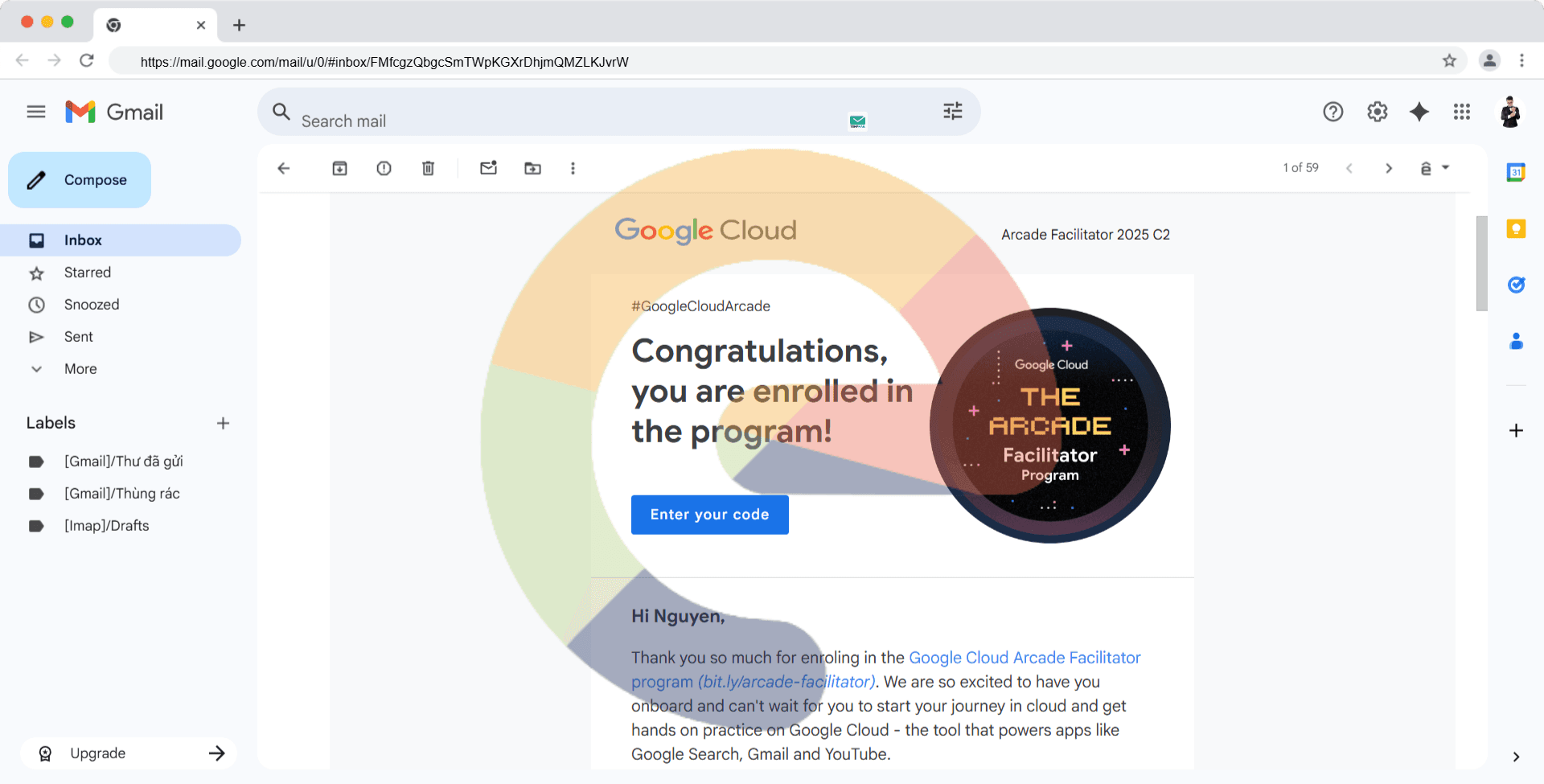Click the Google Cloud logo in email
The width and height of the screenshot is (1544, 784).
coord(706,231)
